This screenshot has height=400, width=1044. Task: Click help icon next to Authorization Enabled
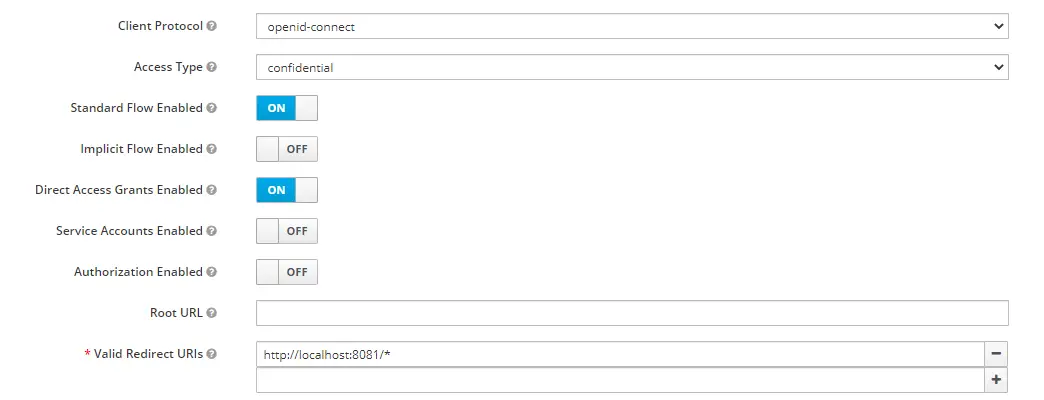[x=212, y=272]
